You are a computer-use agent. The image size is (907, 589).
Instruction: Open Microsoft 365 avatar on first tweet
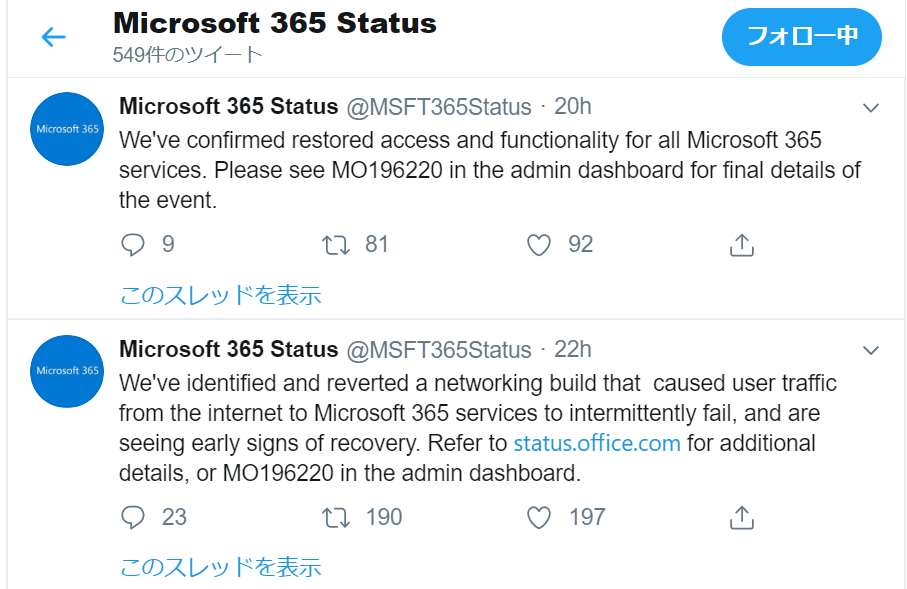click(67, 128)
